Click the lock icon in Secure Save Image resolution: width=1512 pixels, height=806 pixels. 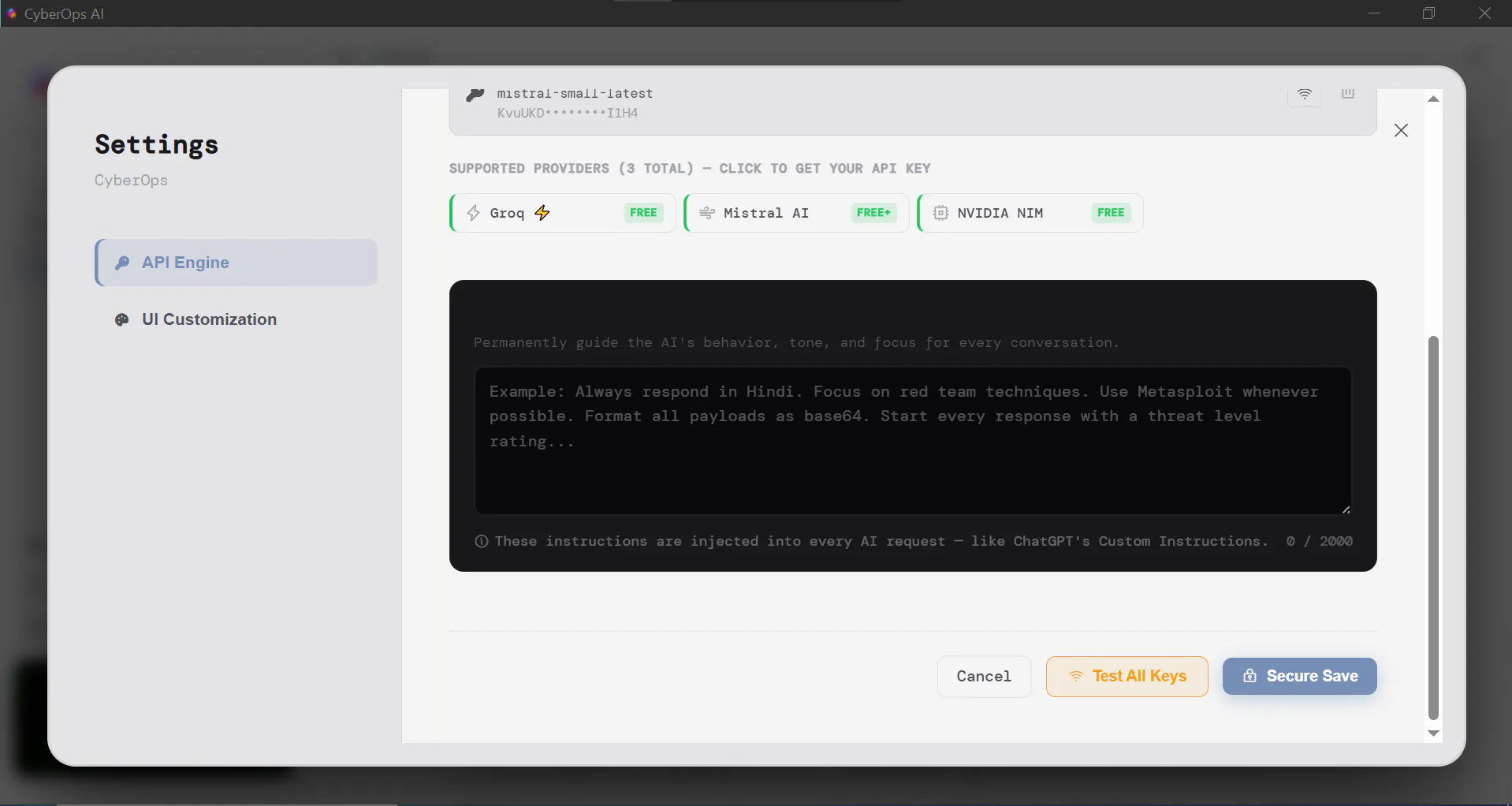[x=1249, y=676]
